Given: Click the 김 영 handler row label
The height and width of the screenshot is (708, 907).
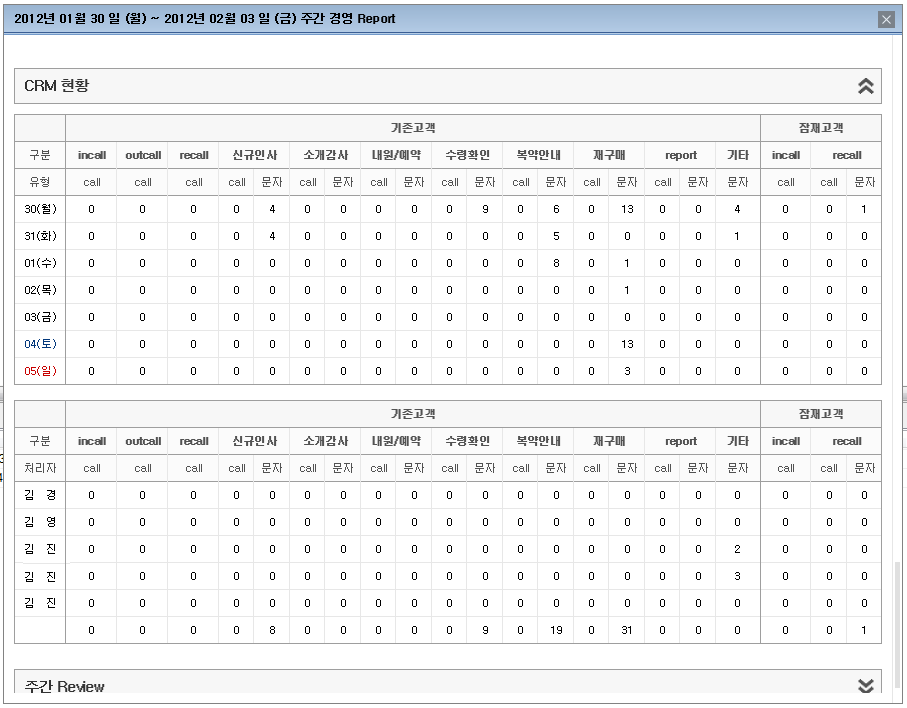Looking at the screenshot, I should click(x=40, y=522).
